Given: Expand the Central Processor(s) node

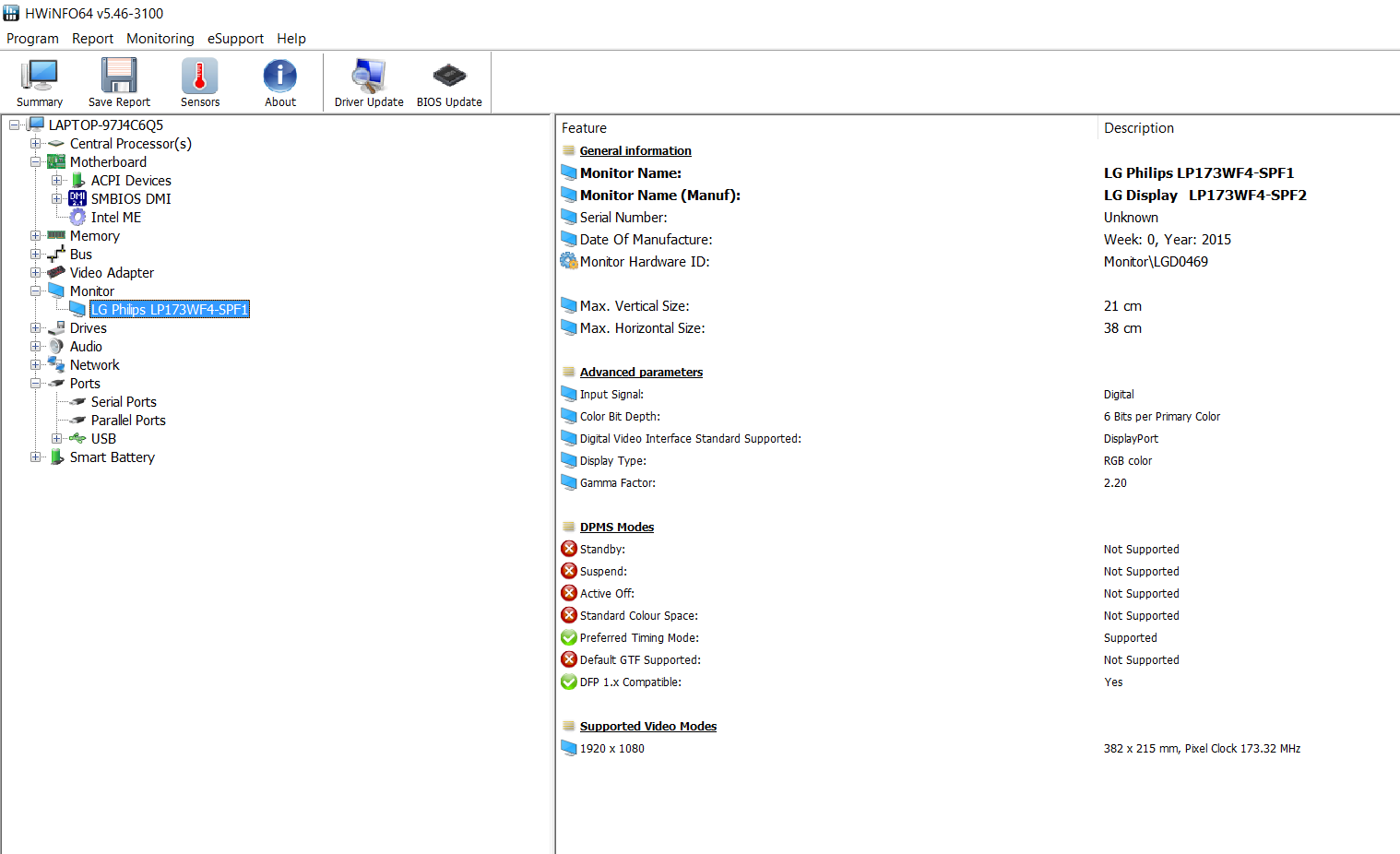Looking at the screenshot, I should pyautogui.click(x=35, y=143).
